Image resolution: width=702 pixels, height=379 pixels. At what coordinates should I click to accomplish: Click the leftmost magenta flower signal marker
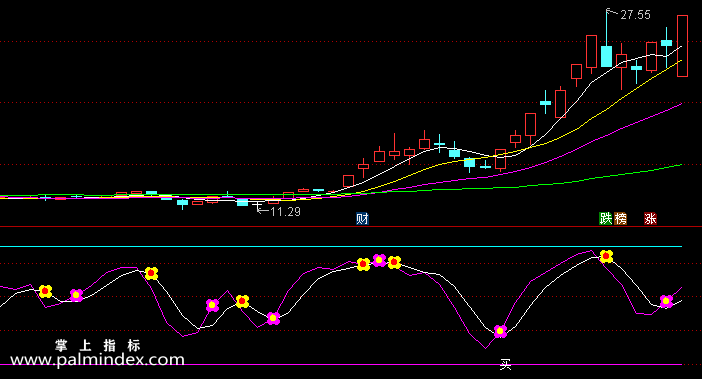coord(77,295)
